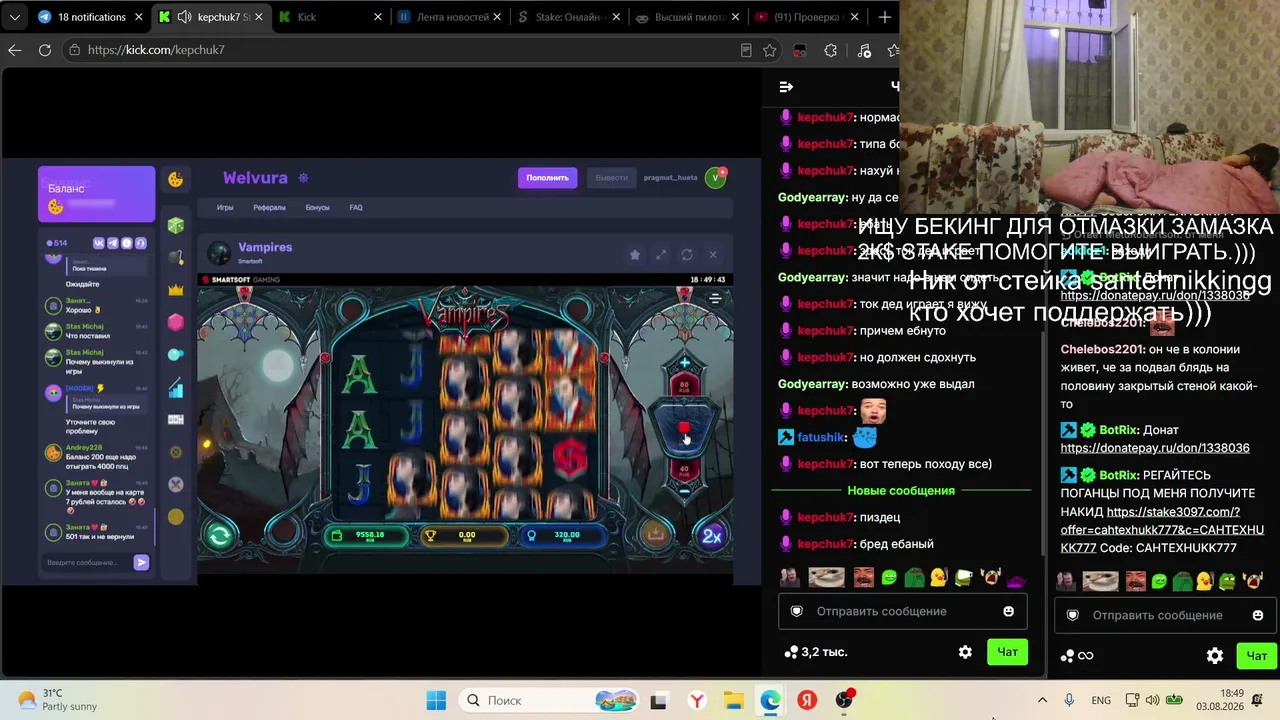The image size is (1280, 720).
Task: Click the Баланс balance card
Action: coord(97,194)
